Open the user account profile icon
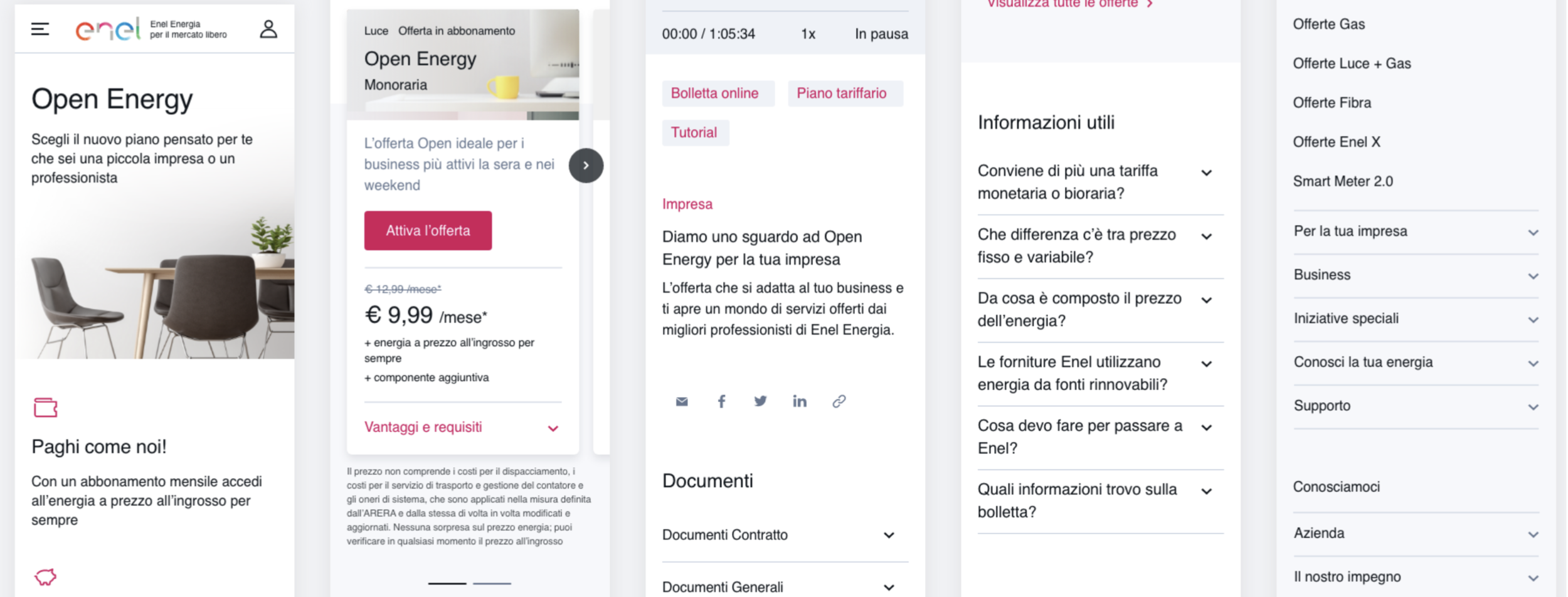This screenshot has height=597, width=1568. coord(268,29)
